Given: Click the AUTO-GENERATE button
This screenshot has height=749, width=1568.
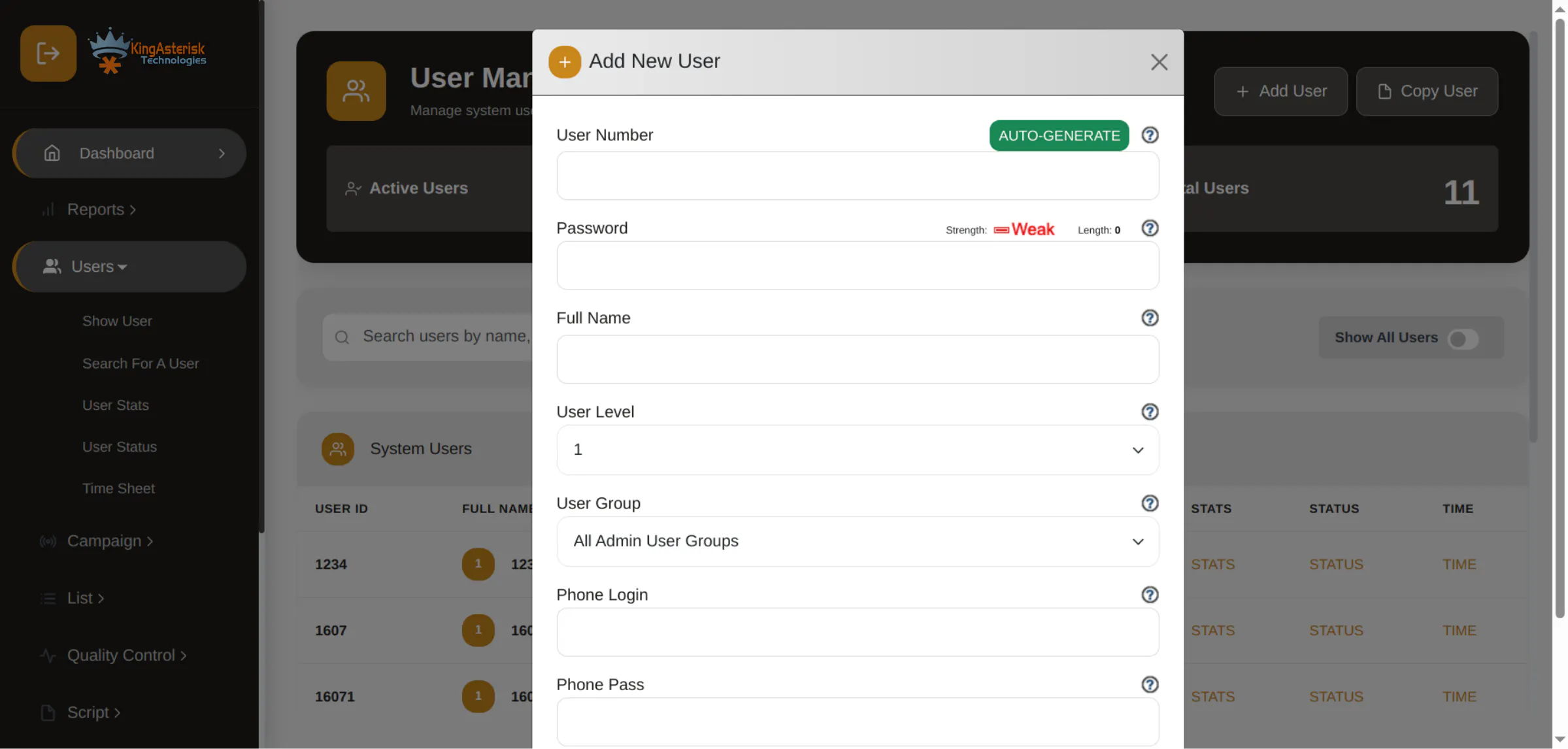Looking at the screenshot, I should 1059,135.
